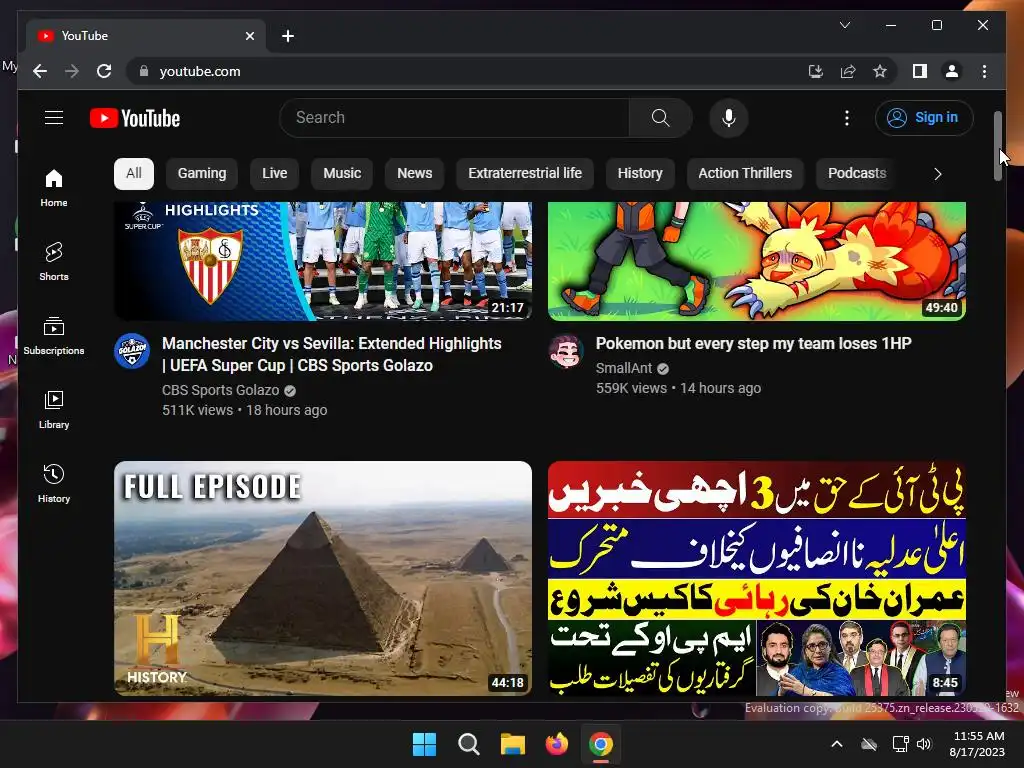This screenshot has width=1024, height=768.
Task: Click the site info lock icon
Action: (x=144, y=71)
